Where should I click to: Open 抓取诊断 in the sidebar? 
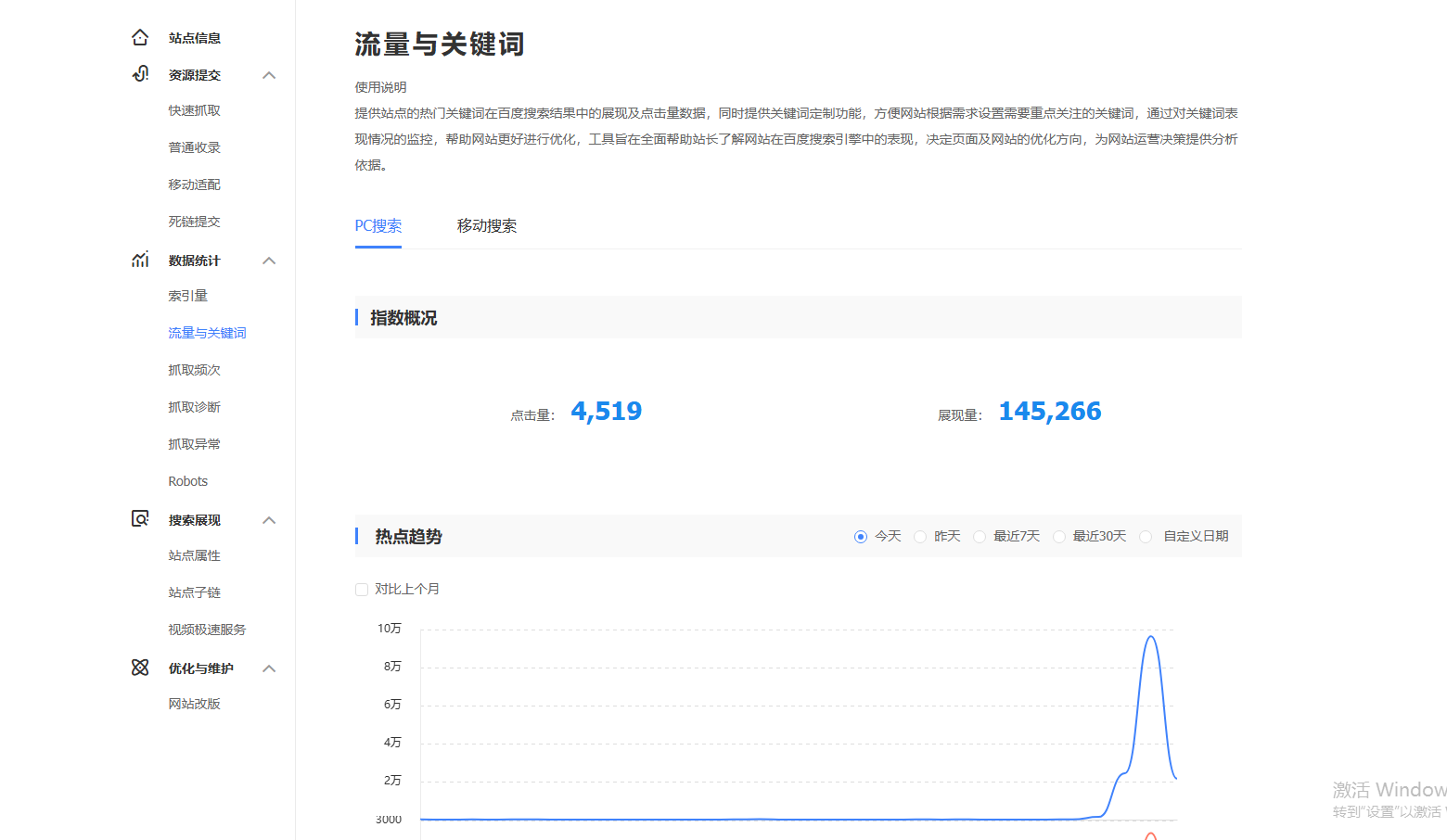tap(195, 407)
